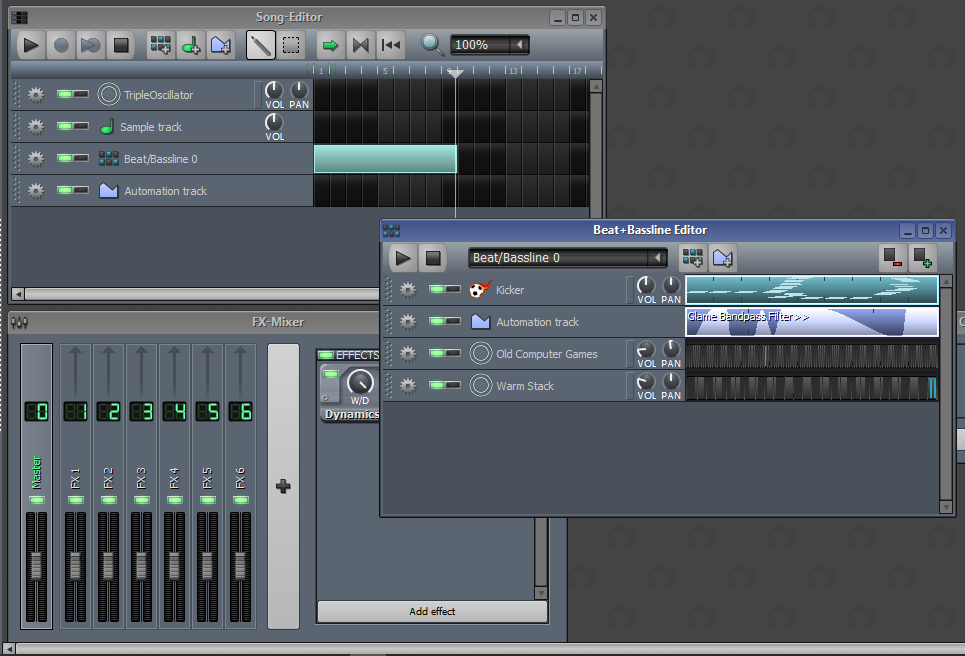
Task: Click the playhead marker on the timeline
Action: pos(455,73)
